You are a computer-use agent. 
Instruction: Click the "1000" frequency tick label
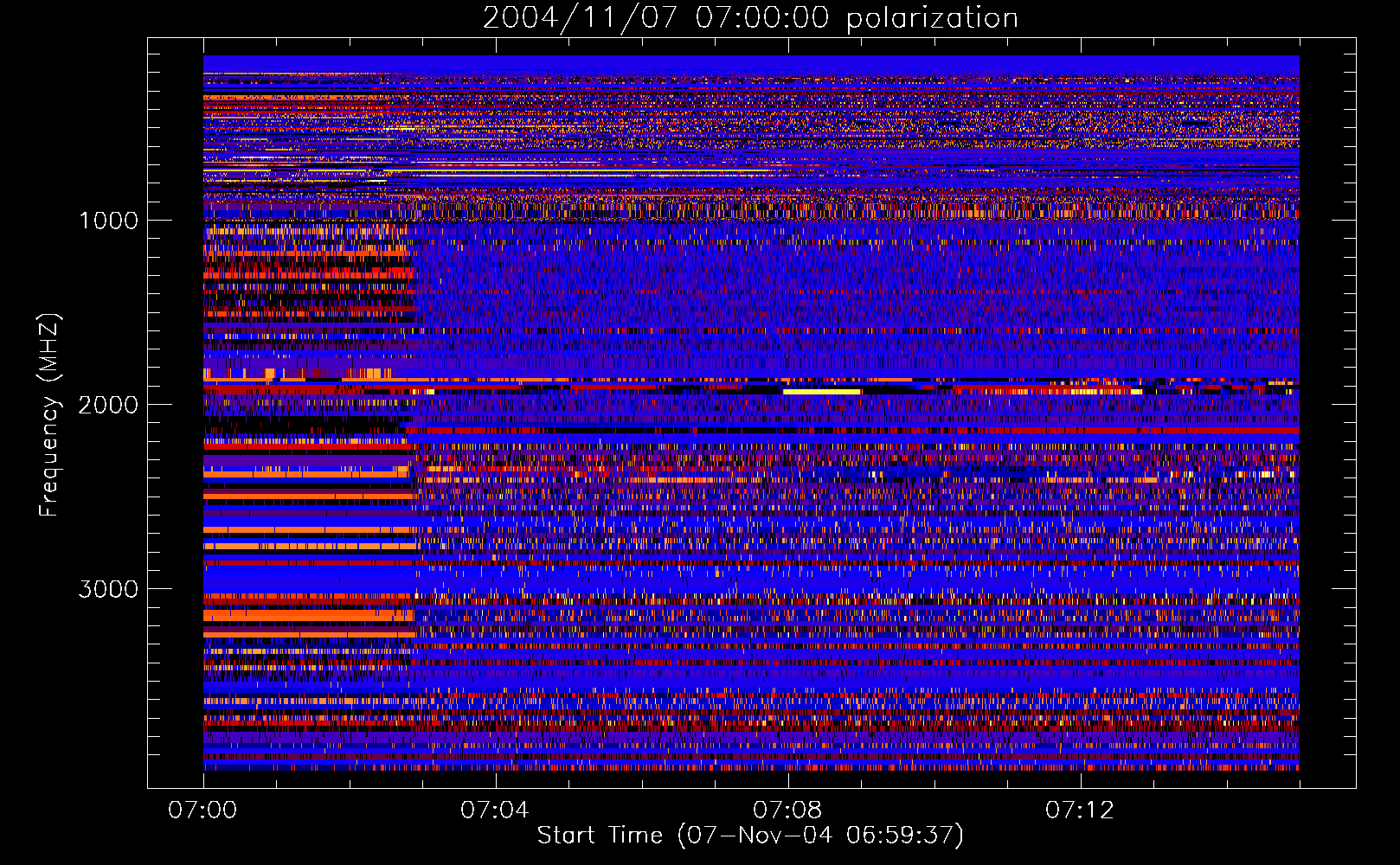tap(108, 221)
